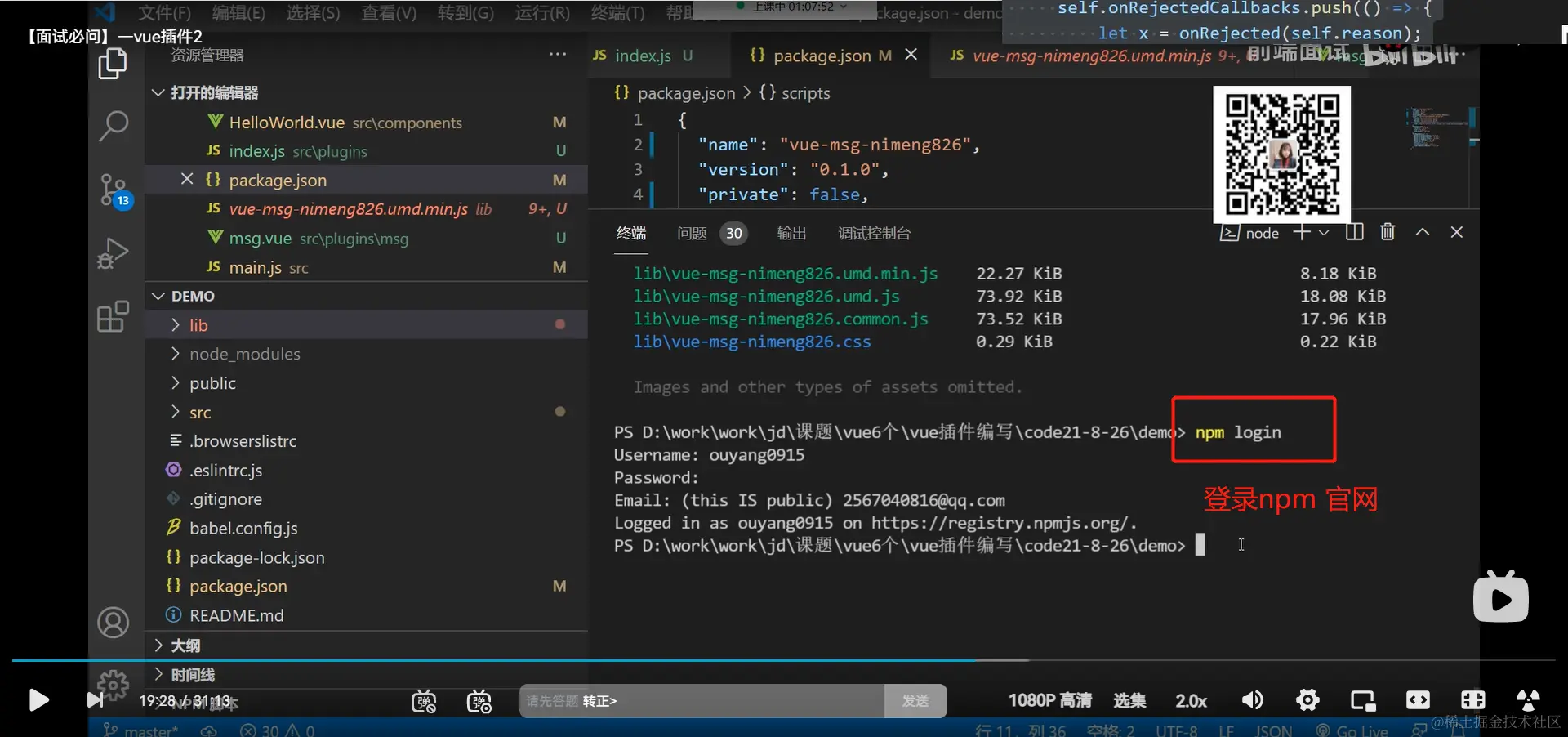Close the package.json editor tab
Viewport: 1568px width, 737px height.
(911, 55)
